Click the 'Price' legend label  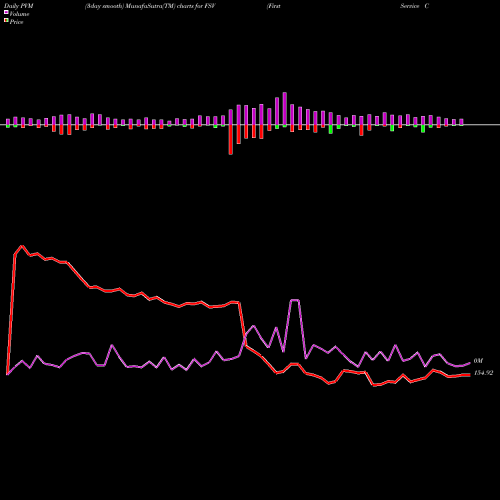[x=16, y=22]
